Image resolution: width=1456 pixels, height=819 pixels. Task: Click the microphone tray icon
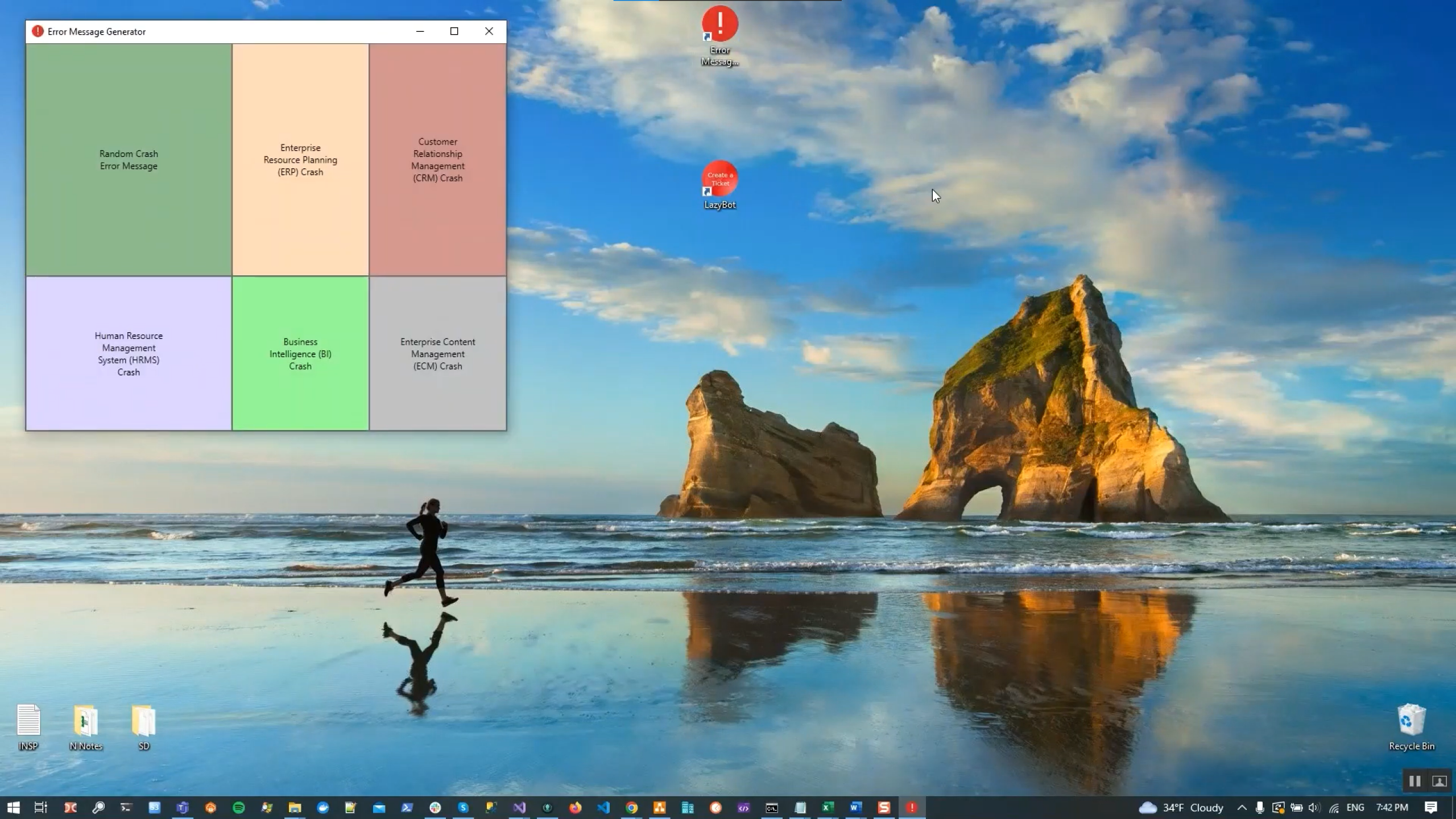coord(1260,808)
